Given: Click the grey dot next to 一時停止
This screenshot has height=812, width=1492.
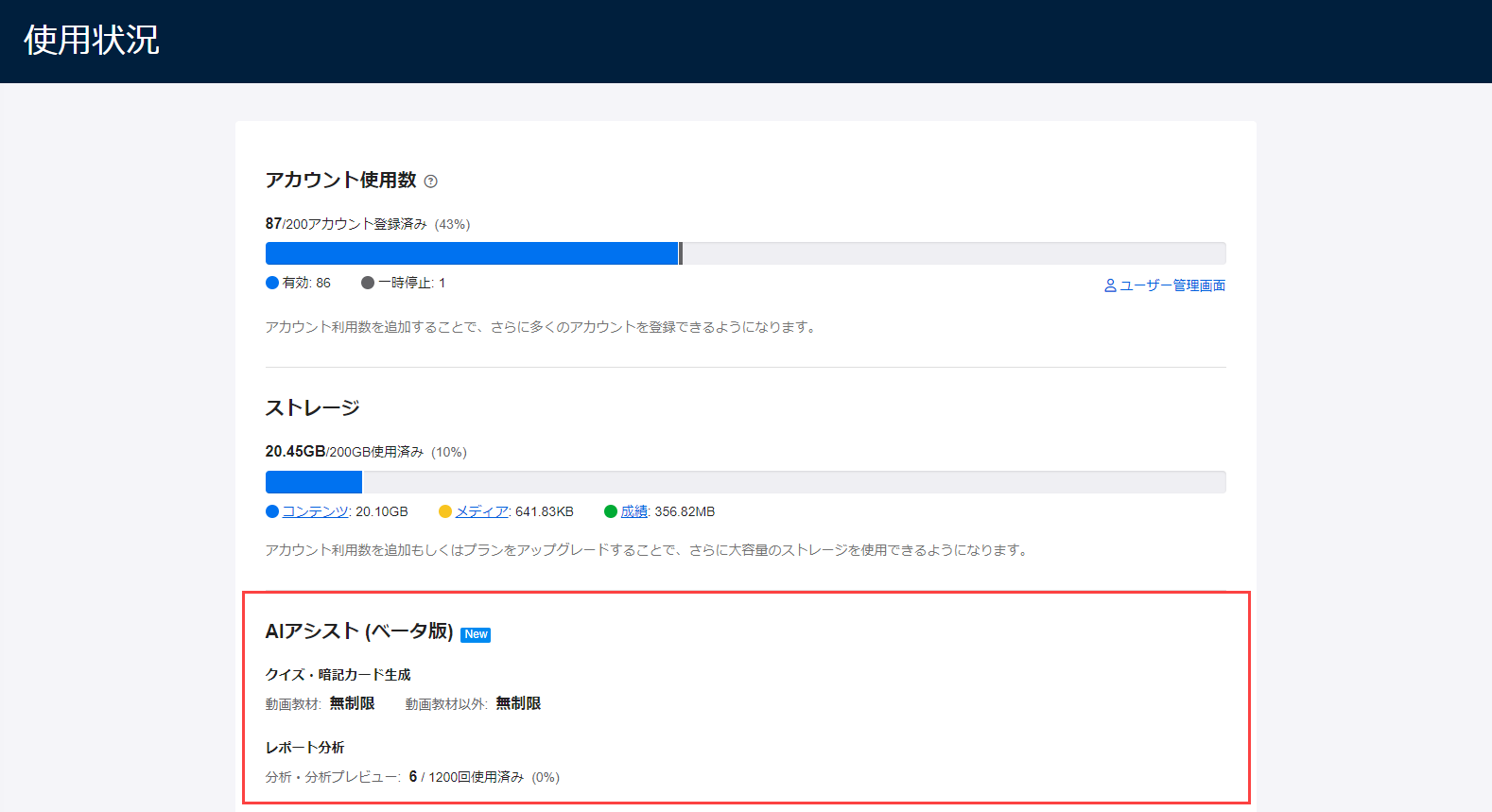Looking at the screenshot, I should 368,283.
